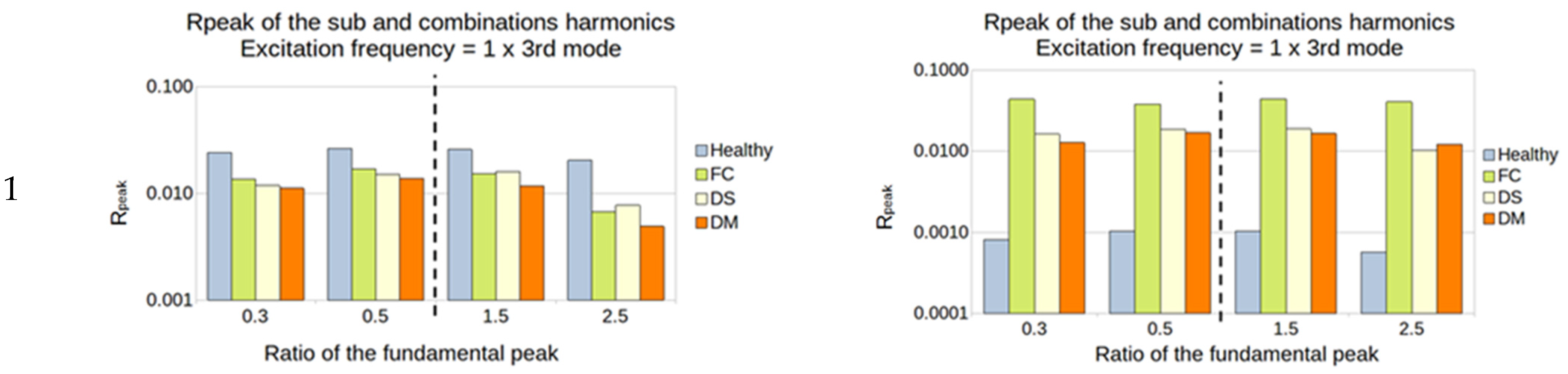The image size is (1568, 374).
Task: Select the 0.5 x-axis label in right chart
Action: pyautogui.click(x=1159, y=329)
